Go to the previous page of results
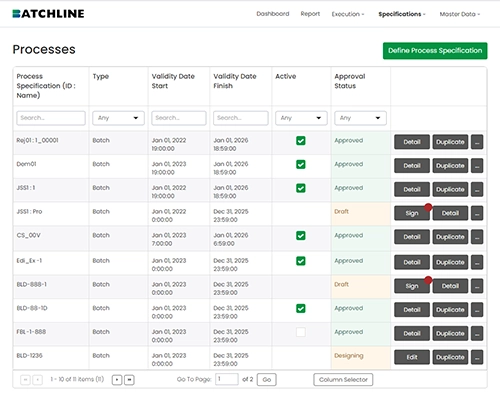This screenshot has height=394, width=500. pyautogui.click(x=38, y=380)
